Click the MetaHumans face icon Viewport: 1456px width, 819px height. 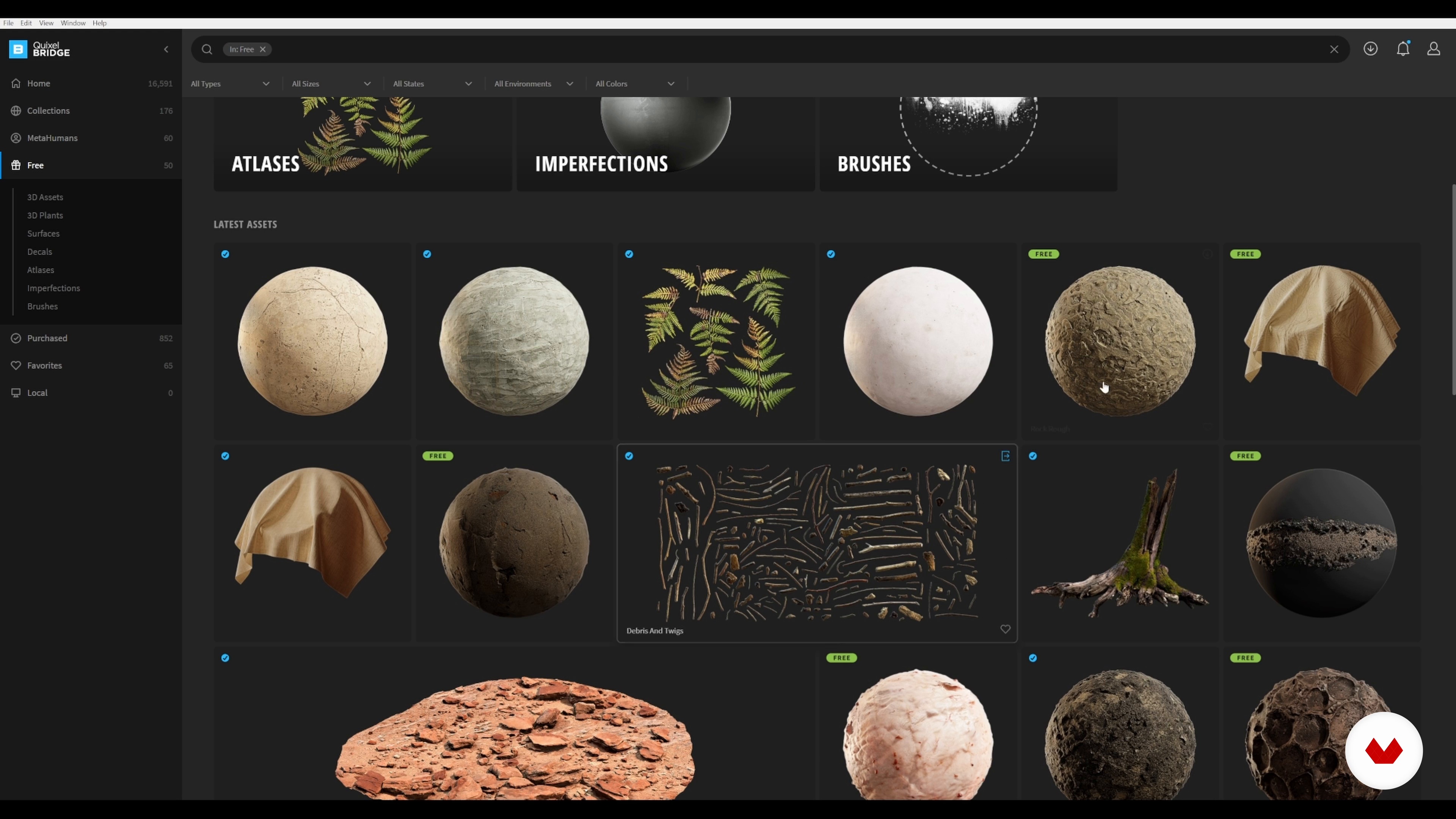16,138
